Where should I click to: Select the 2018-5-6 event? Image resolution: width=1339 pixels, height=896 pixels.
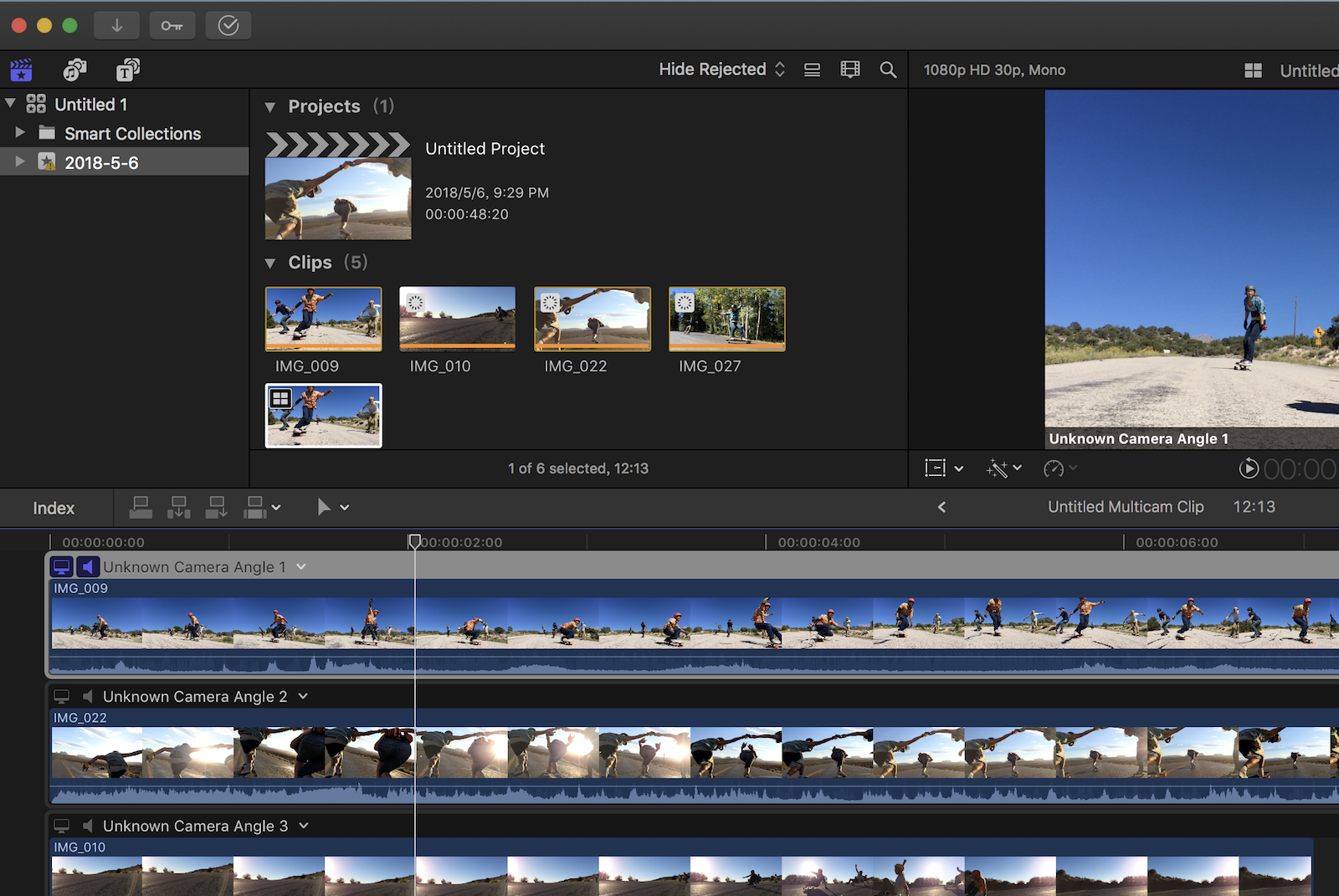tap(101, 162)
